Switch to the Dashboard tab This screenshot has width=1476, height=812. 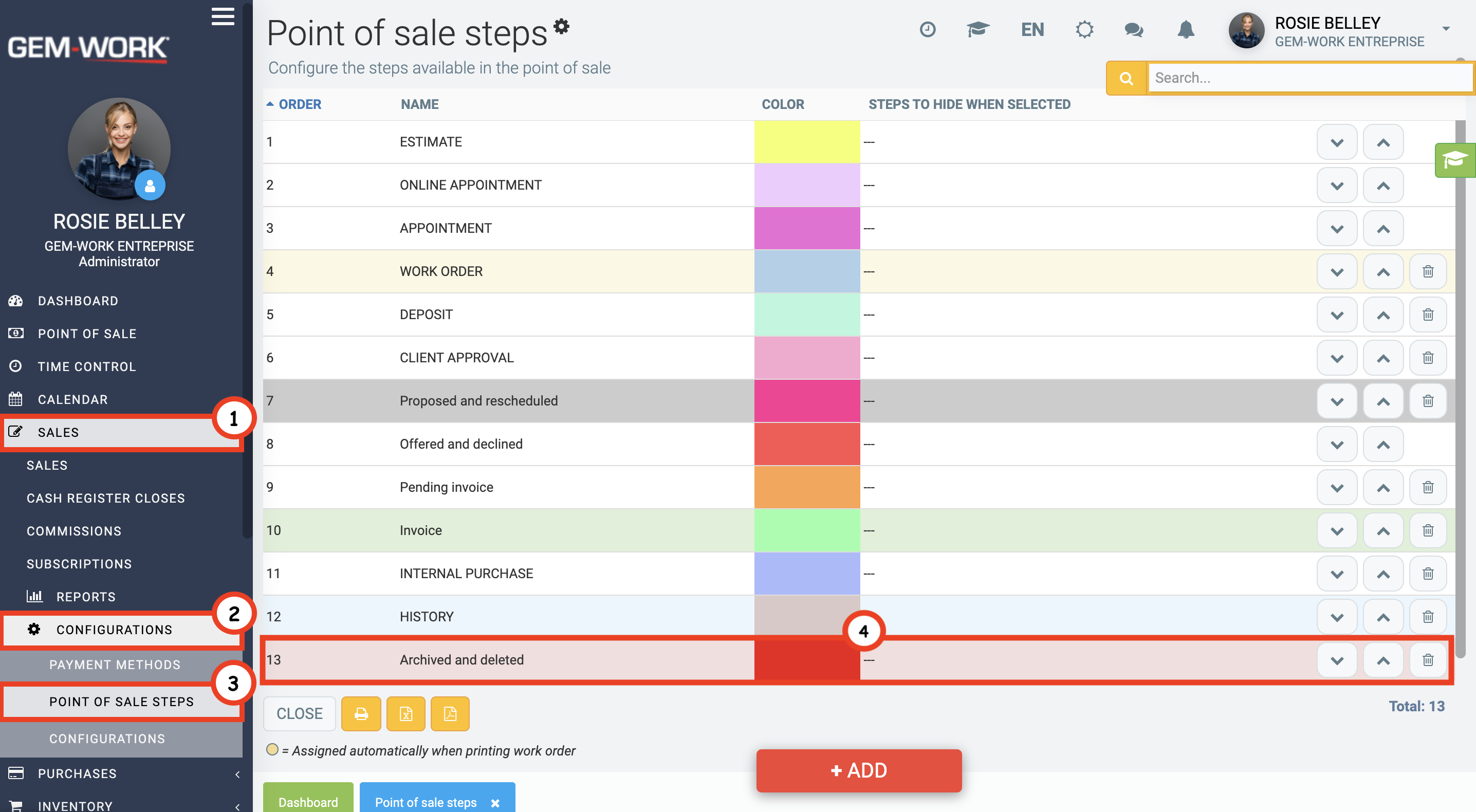[308, 801]
